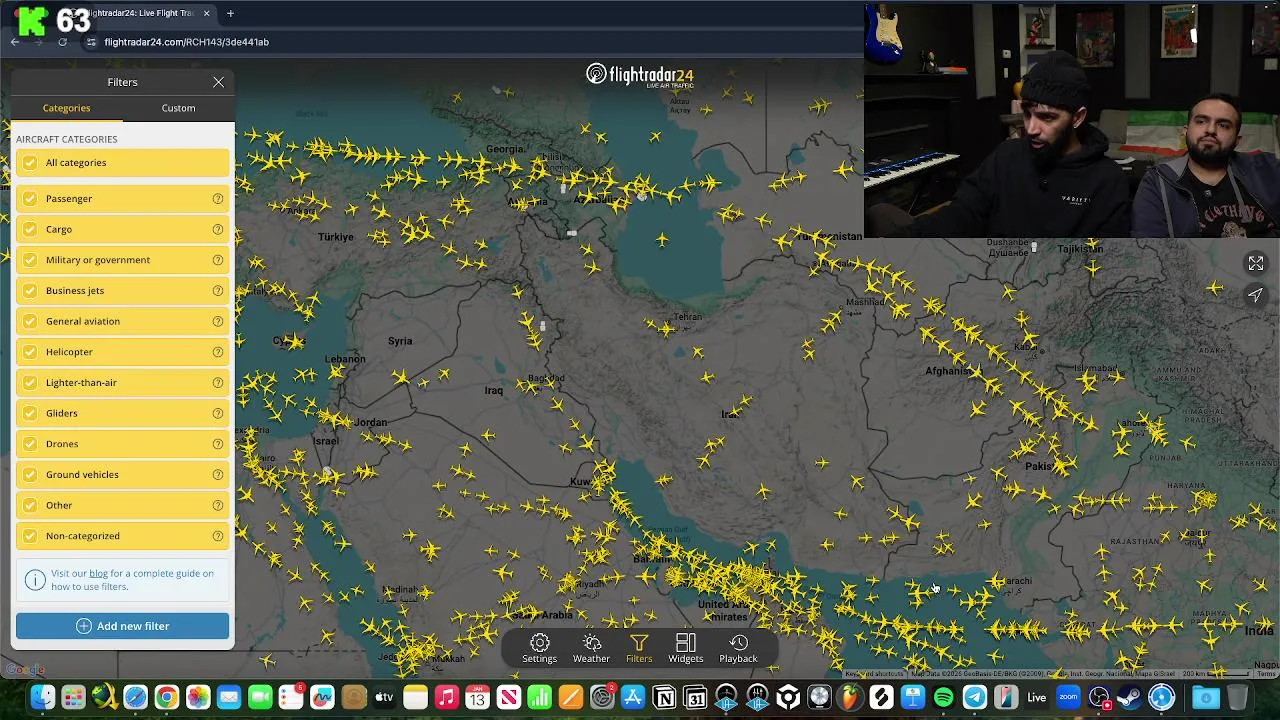The image size is (1280, 720).
Task: Toggle Military or government checkbox
Action: coord(30,260)
